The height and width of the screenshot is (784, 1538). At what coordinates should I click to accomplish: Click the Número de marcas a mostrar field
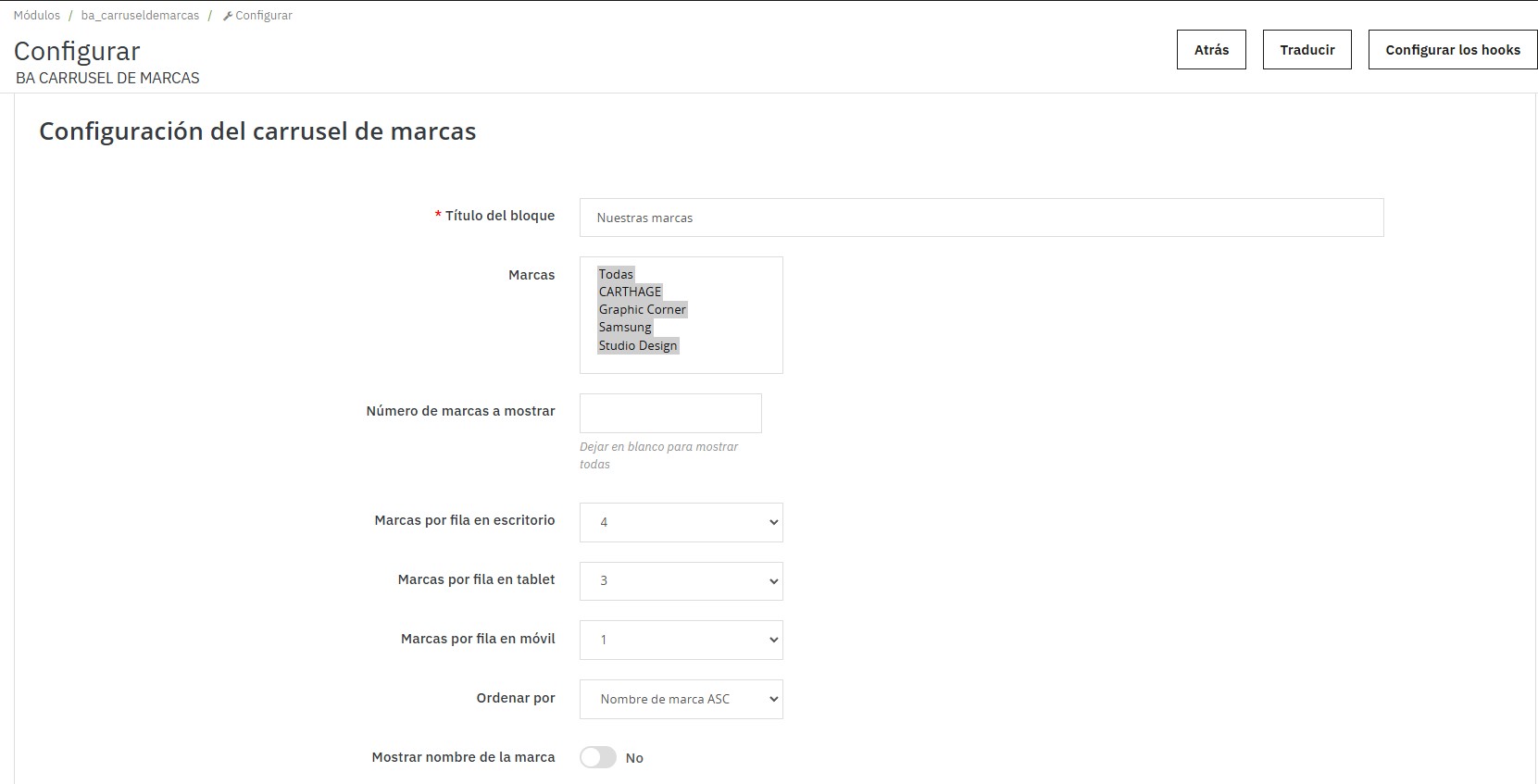670,413
